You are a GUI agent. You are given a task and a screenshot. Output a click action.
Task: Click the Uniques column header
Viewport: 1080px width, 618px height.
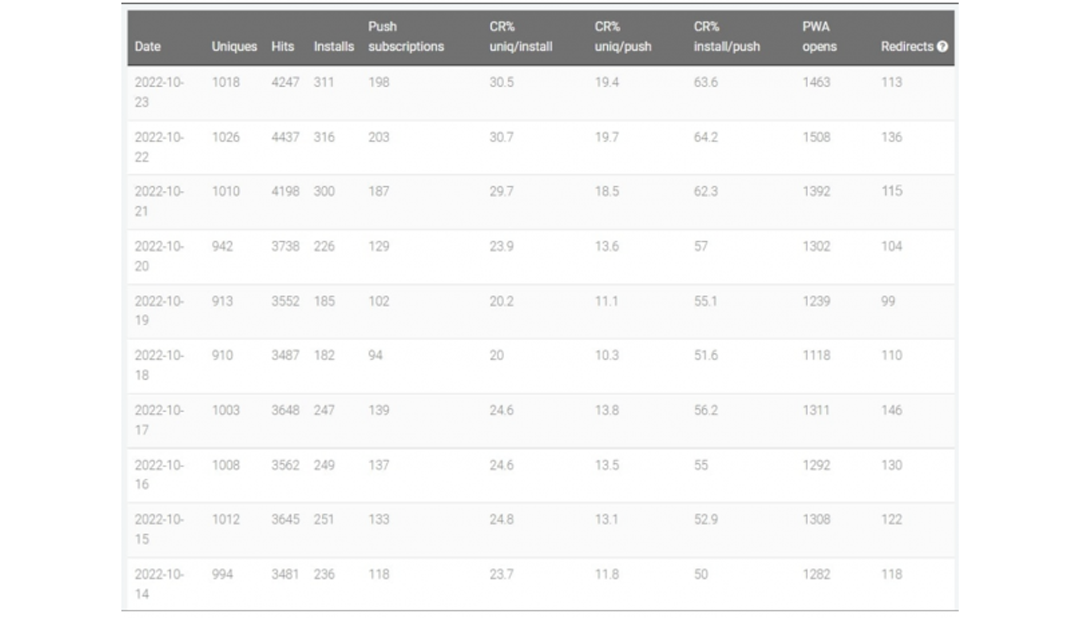point(234,47)
